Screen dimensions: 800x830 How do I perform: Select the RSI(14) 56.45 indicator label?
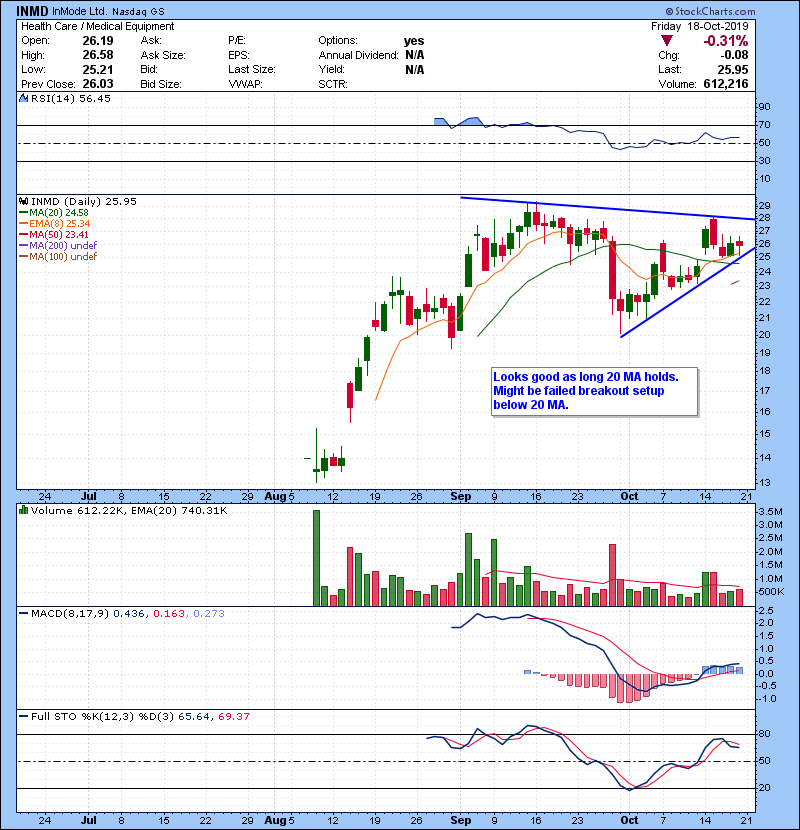(x=70, y=98)
